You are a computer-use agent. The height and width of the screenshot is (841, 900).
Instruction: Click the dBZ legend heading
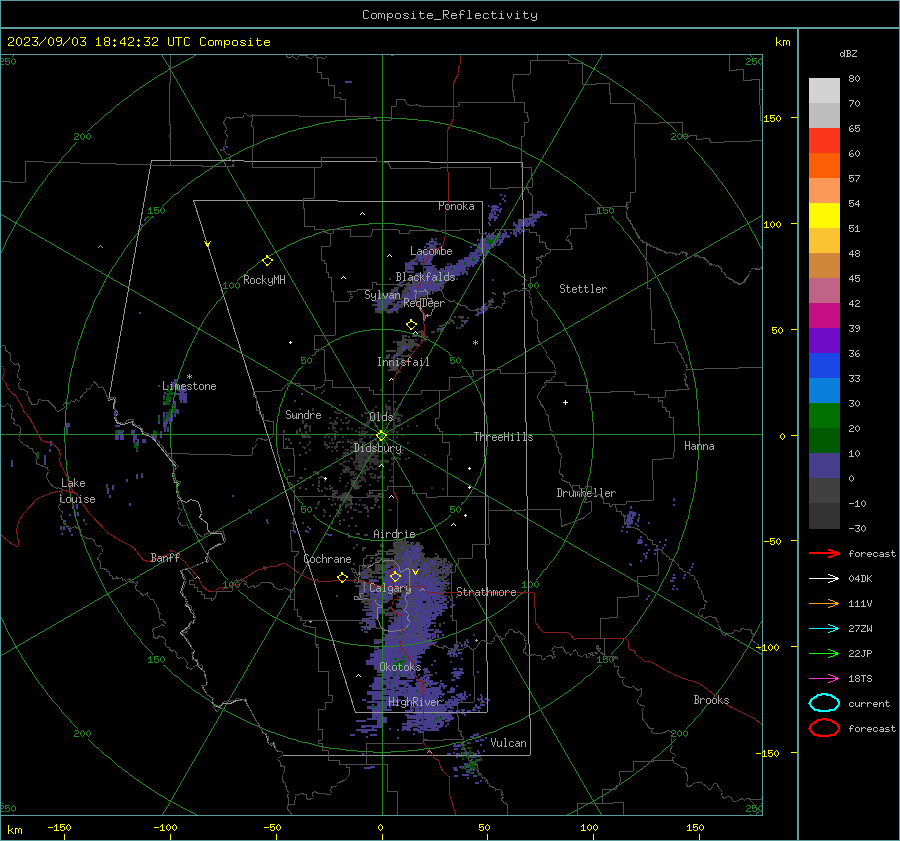pyautogui.click(x=848, y=54)
